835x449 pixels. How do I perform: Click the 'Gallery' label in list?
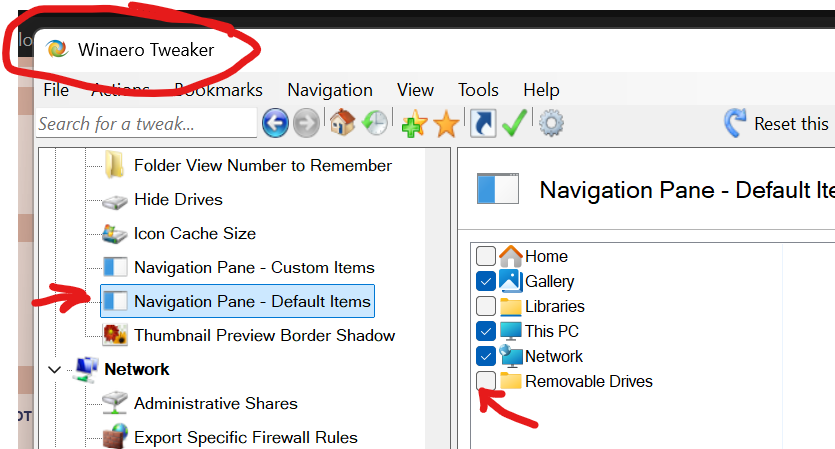[550, 281]
